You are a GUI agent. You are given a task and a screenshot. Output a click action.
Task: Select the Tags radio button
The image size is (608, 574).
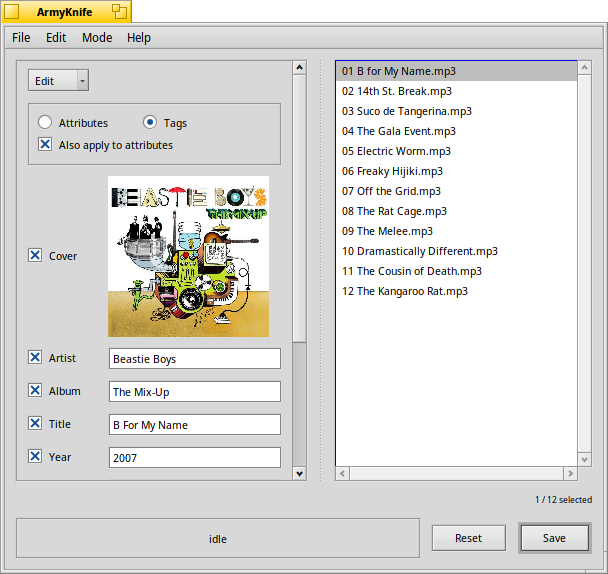coord(150,123)
